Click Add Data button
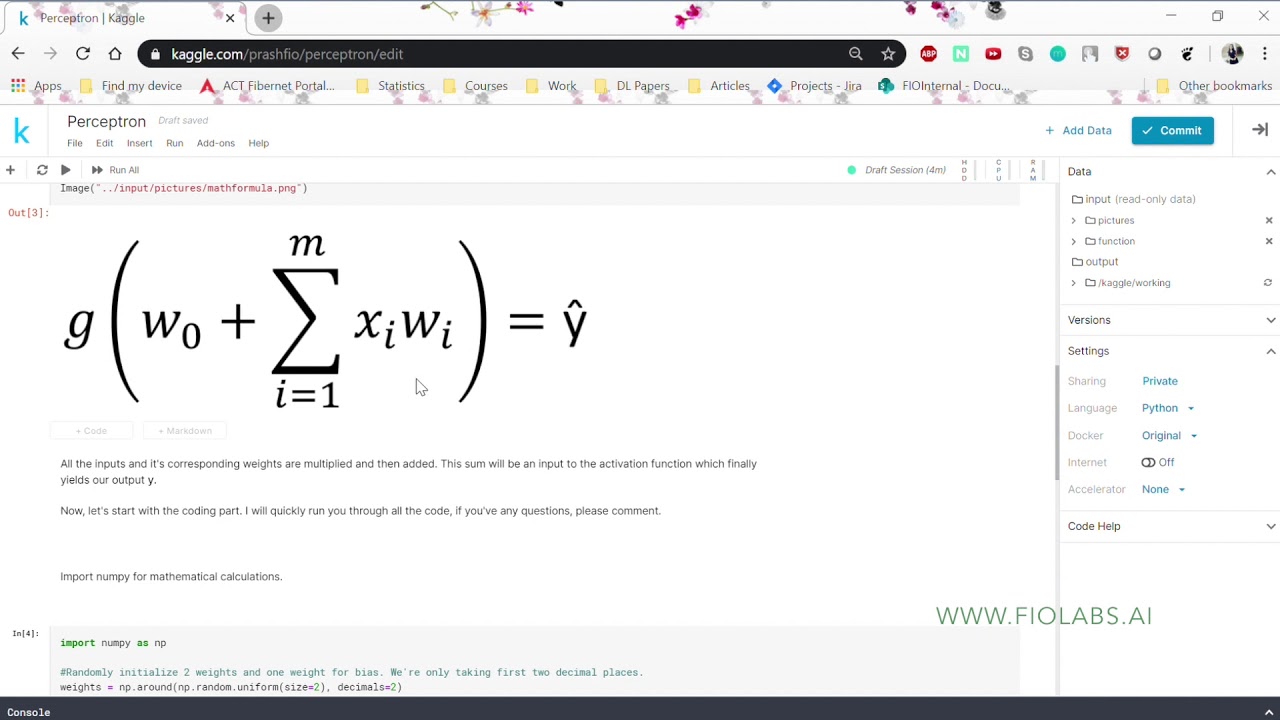Viewport: 1280px width, 720px height. pyautogui.click(x=1078, y=130)
